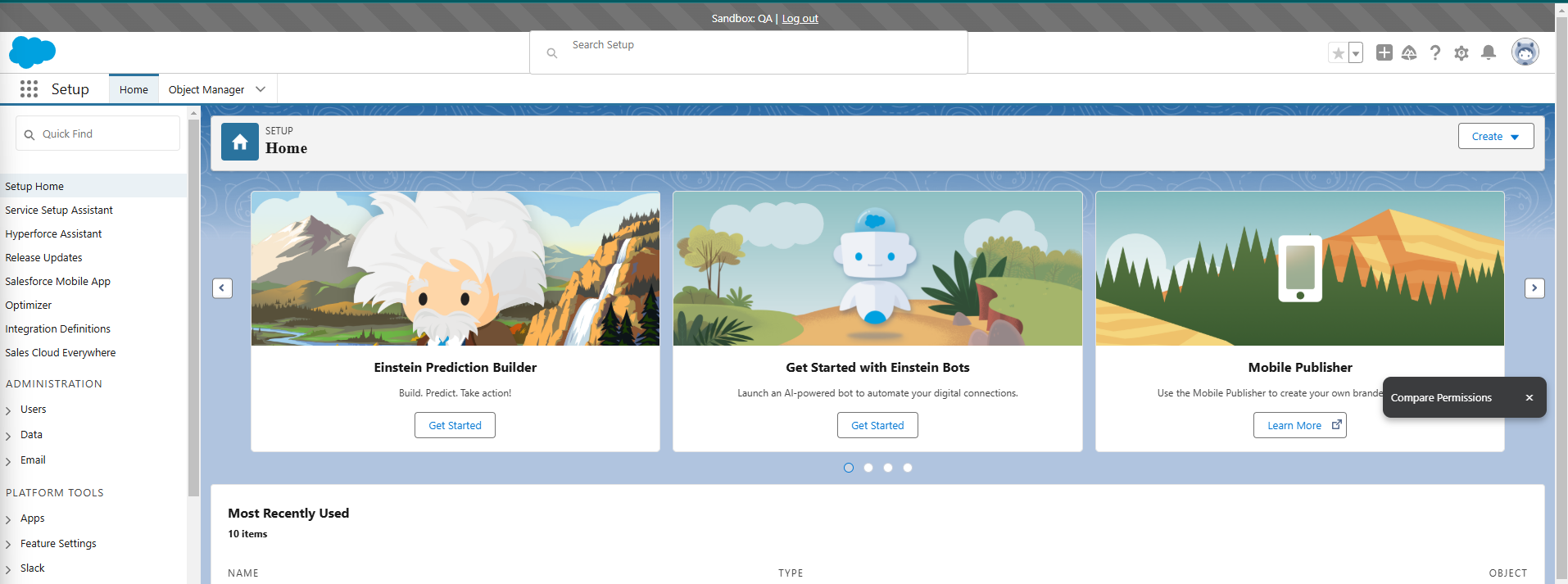Screen dimensions: 1568x584
Task: Expand the Data tree node
Action: coord(8,436)
